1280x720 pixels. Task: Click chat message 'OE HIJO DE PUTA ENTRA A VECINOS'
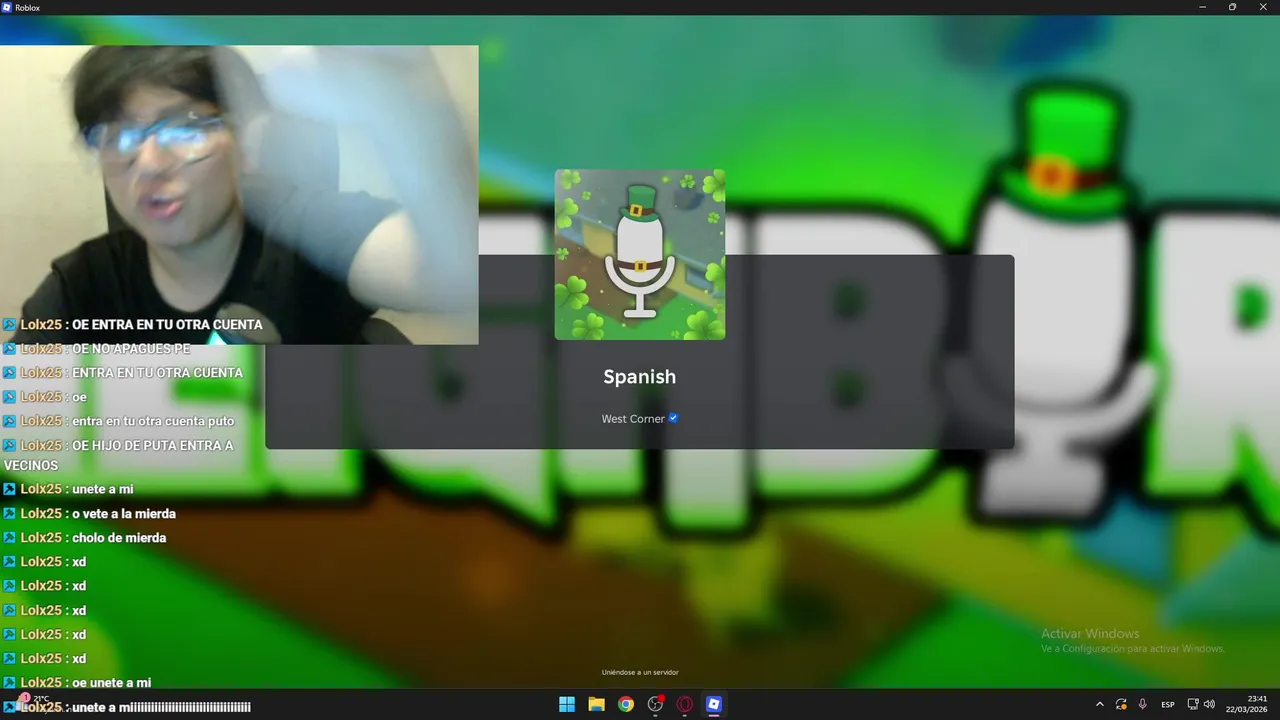118,455
